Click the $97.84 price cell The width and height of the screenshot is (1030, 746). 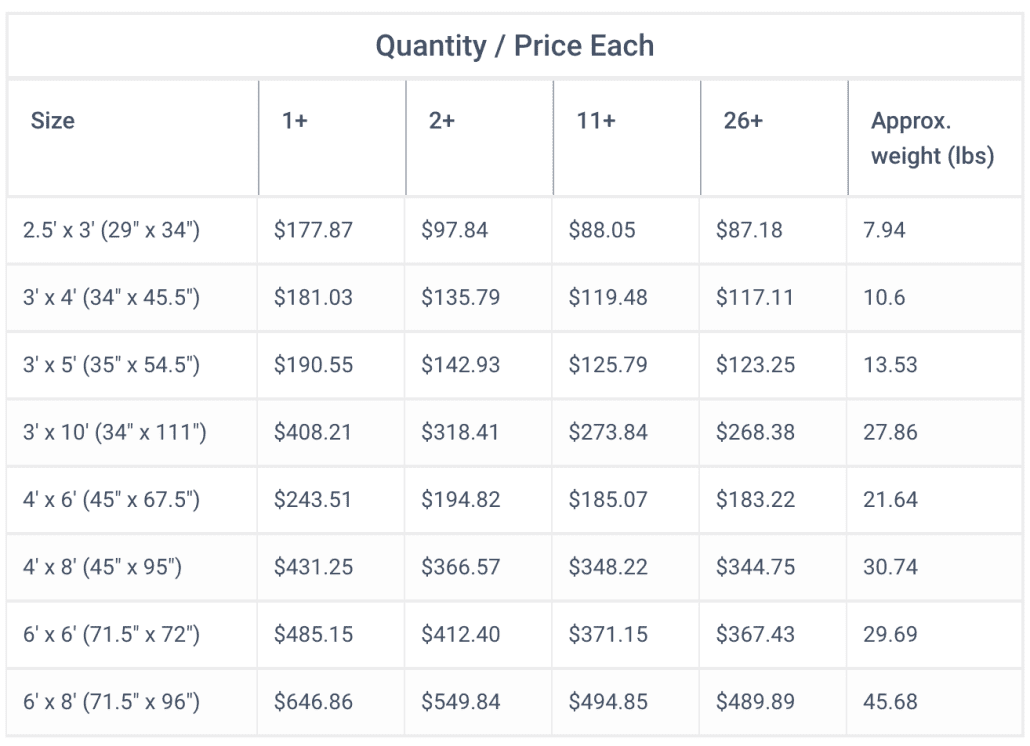pos(455,230)
